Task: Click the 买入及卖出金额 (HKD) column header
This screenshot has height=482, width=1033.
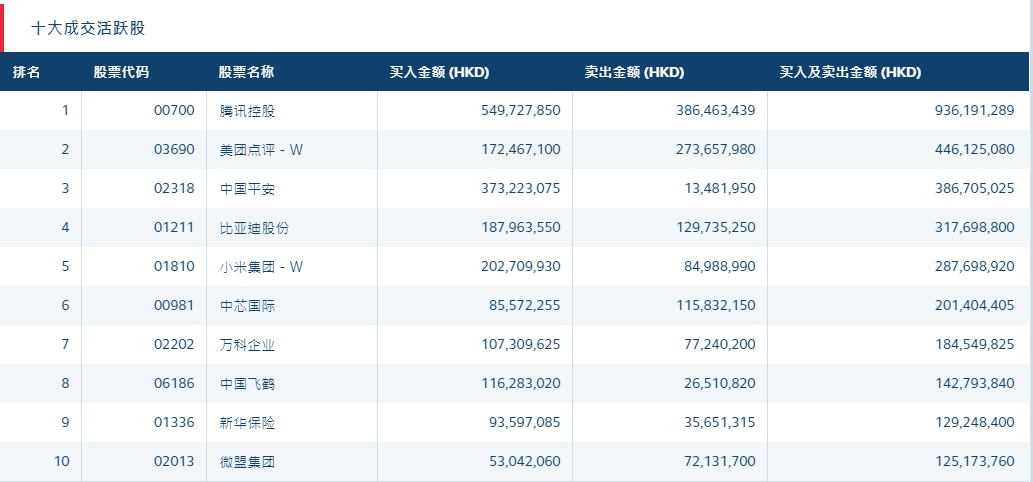Action: (x=850, y=72)
